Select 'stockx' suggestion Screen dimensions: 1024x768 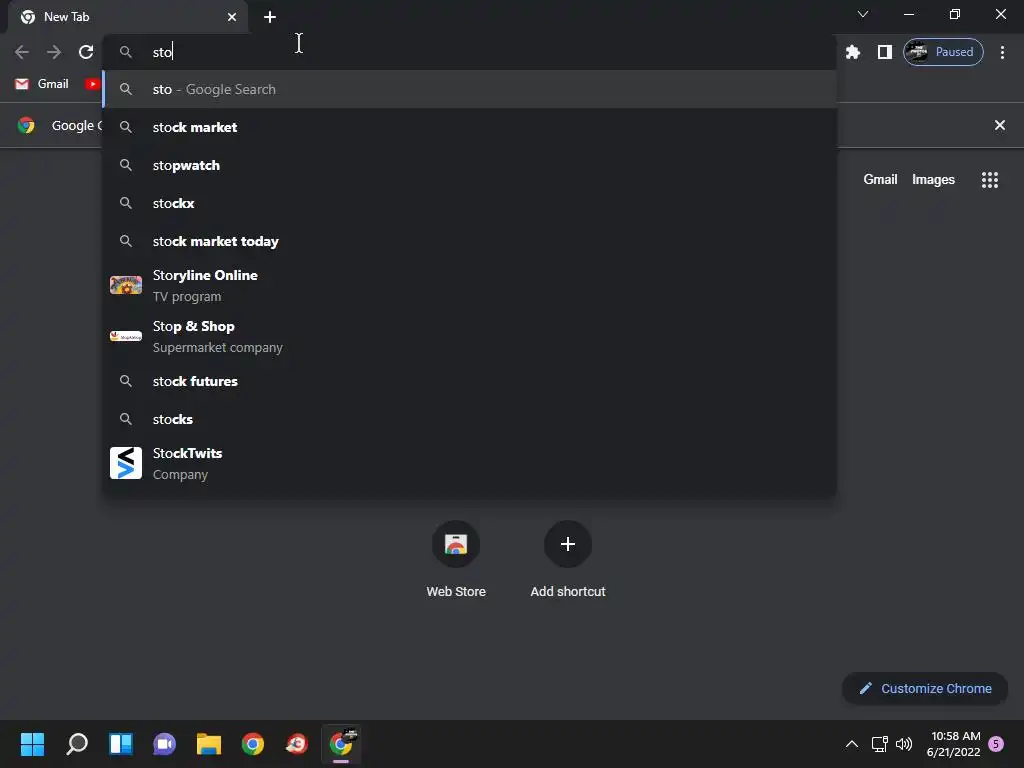470,203
